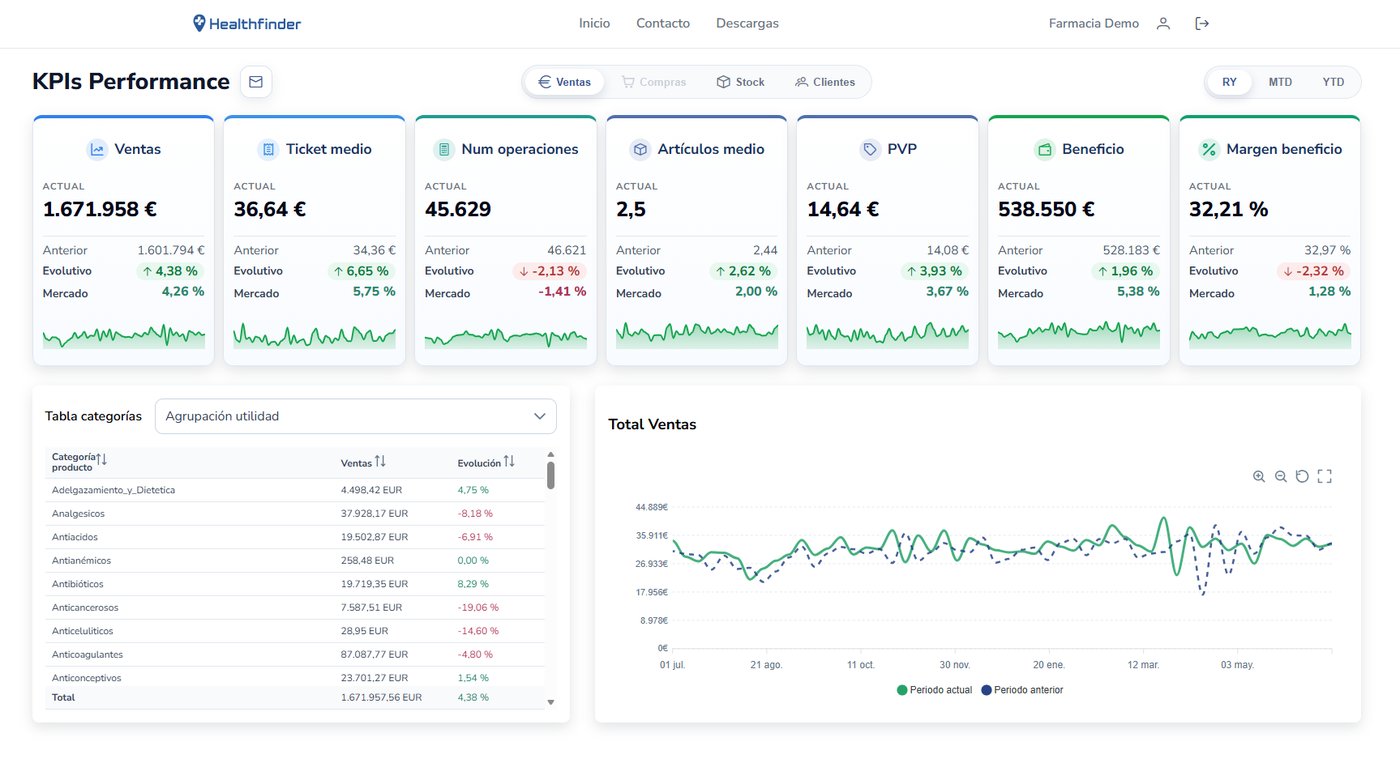The height and width of the screenshot is (763, 1400).
Task: Click the Ticket medio receipt icon
Action: 268,149
